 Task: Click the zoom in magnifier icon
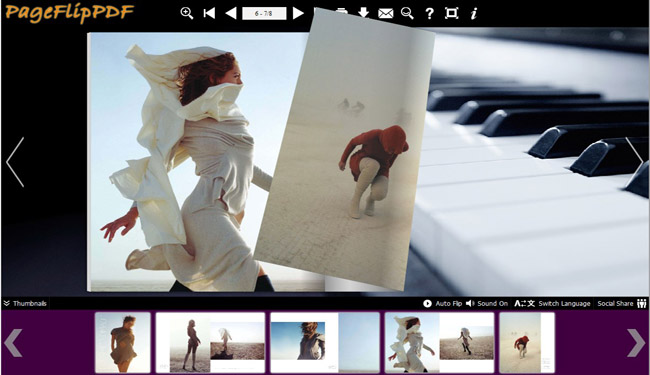(x=187, y=13)
